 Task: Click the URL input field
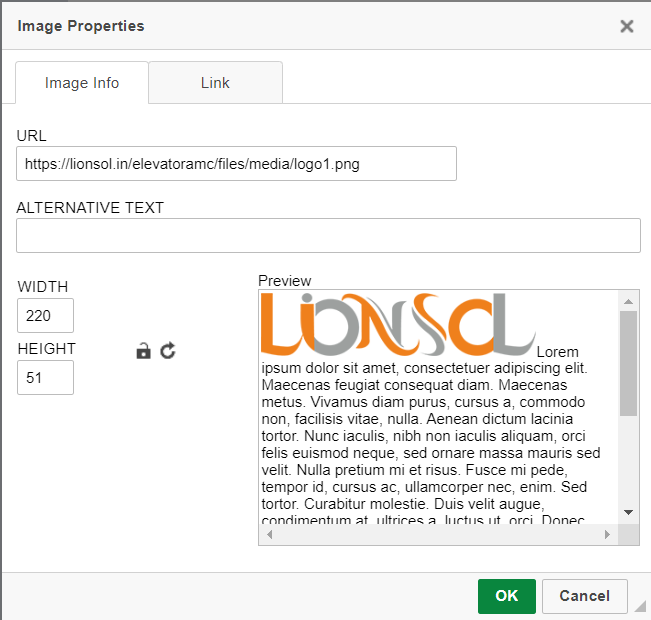236,164
